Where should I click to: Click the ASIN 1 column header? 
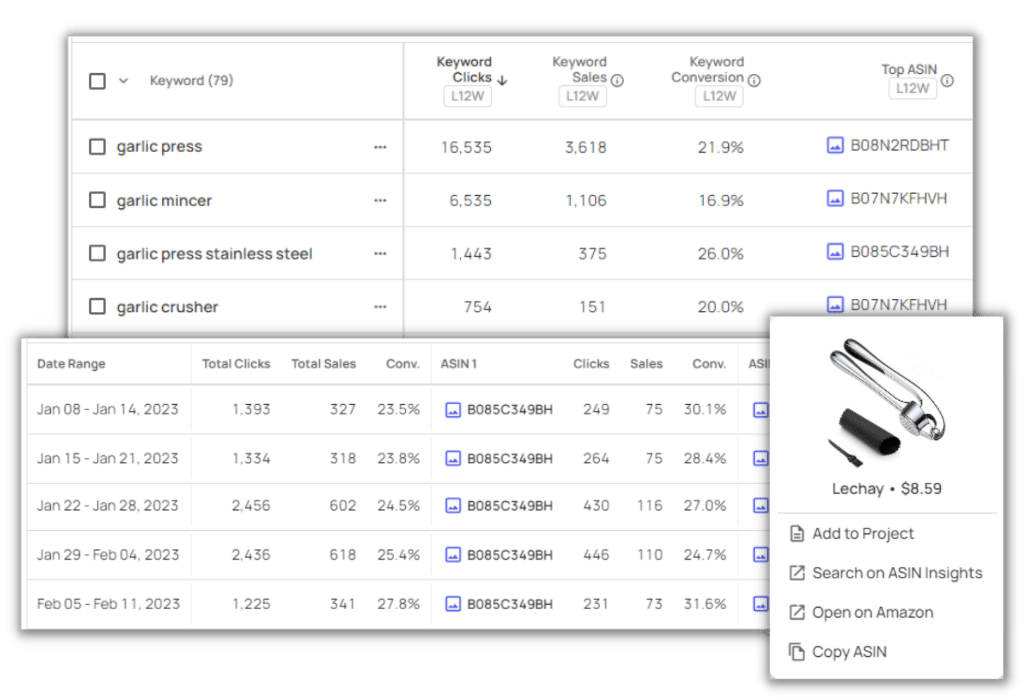[459, 364]
